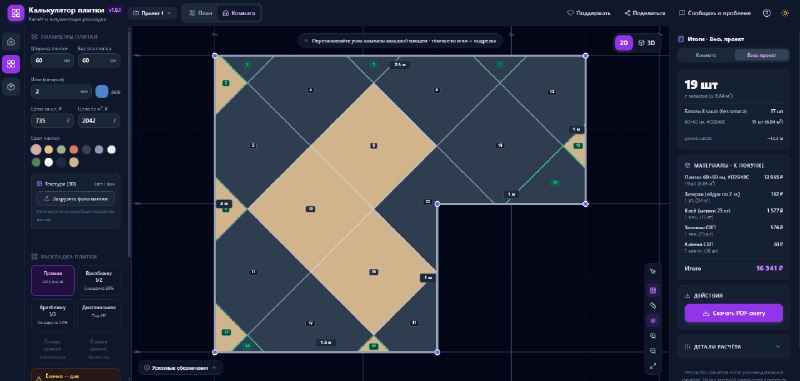Edit the price per piece field showing 735
Image resolution: width=800 pixels, height=381 pixels.
pos(53,121)
